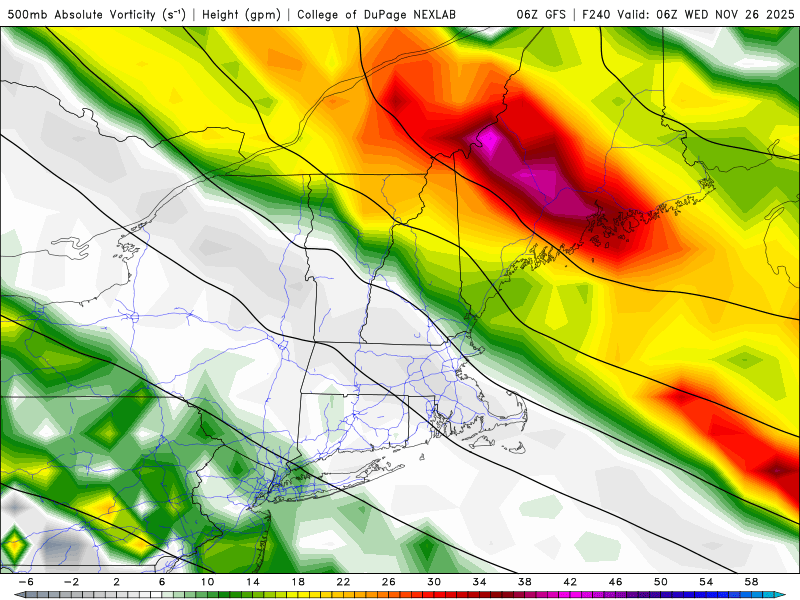The height and width of the screenshot is (600, 800).
Task: Click the '34' color scale label
Action: [480, 582]
